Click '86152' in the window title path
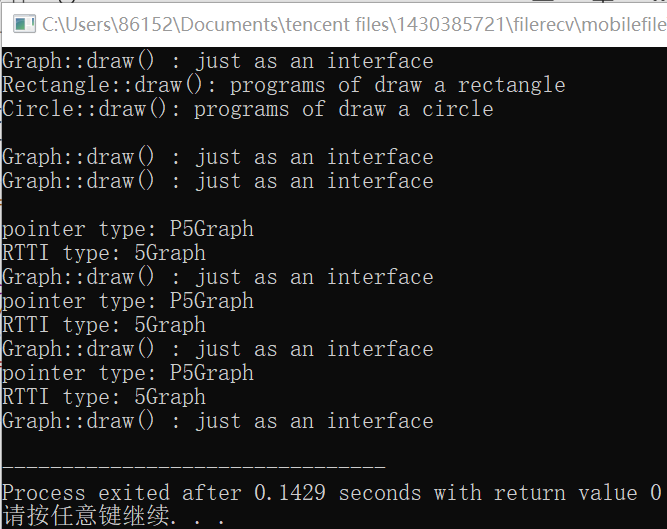Image resolution: width=667 pixels, height=529 pixels. click(145, 24)
